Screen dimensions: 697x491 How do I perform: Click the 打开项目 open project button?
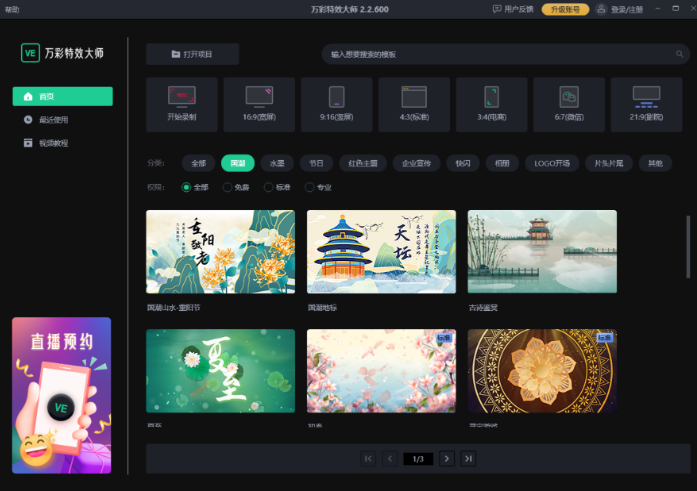pyautogui.click(x=192, y=54)
